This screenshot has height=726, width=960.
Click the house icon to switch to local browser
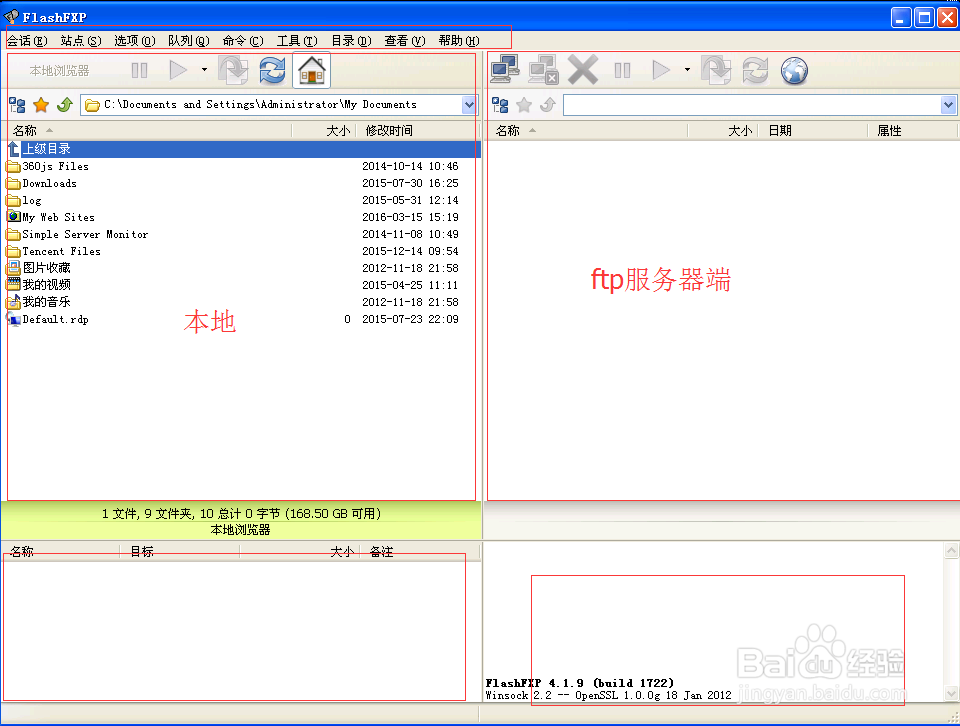pos(312,70)
